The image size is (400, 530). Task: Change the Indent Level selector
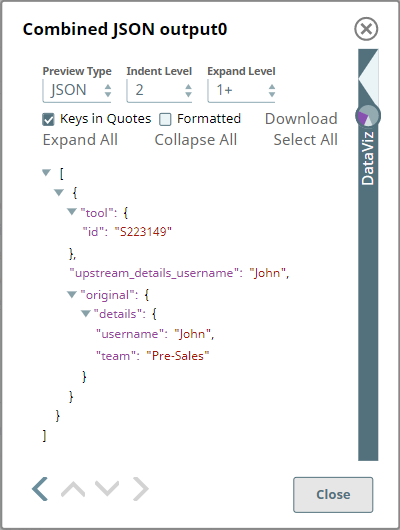[160, 90]
